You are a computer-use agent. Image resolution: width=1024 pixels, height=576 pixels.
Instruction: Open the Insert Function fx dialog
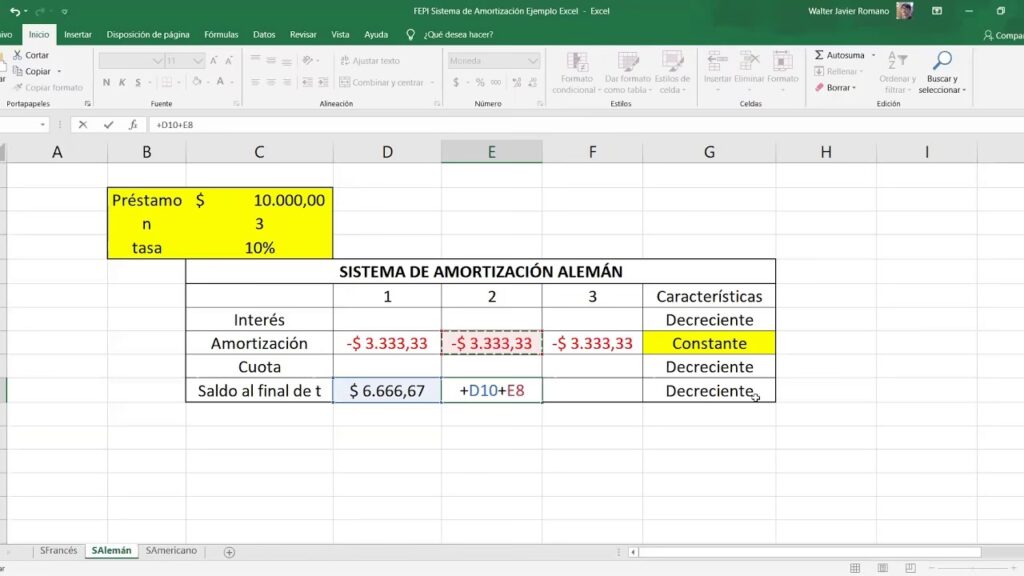click(x=132, y=125)
